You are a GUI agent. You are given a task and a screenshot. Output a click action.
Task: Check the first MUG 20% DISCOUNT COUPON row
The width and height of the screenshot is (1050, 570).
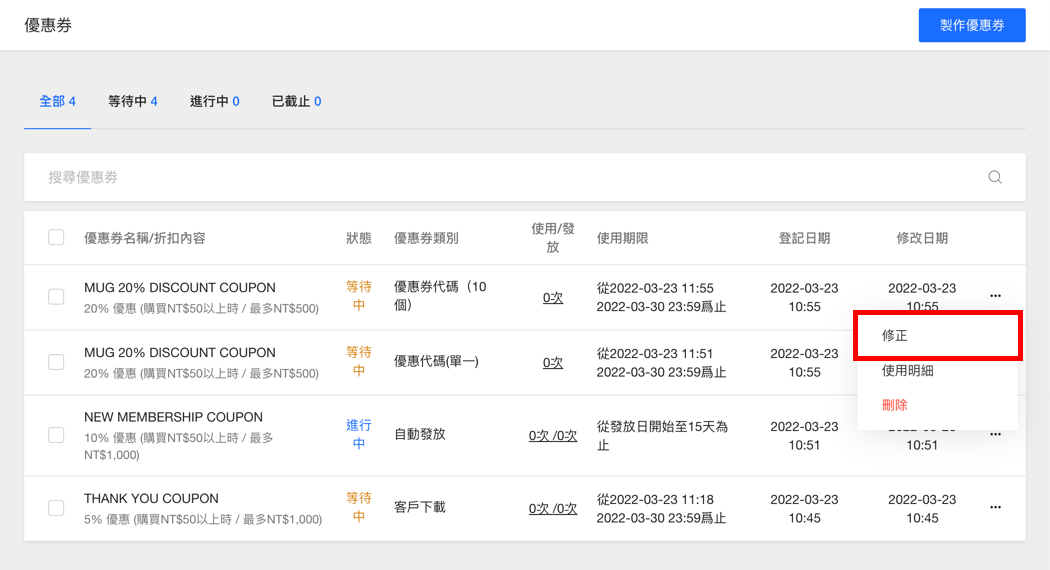click(56, 297)
